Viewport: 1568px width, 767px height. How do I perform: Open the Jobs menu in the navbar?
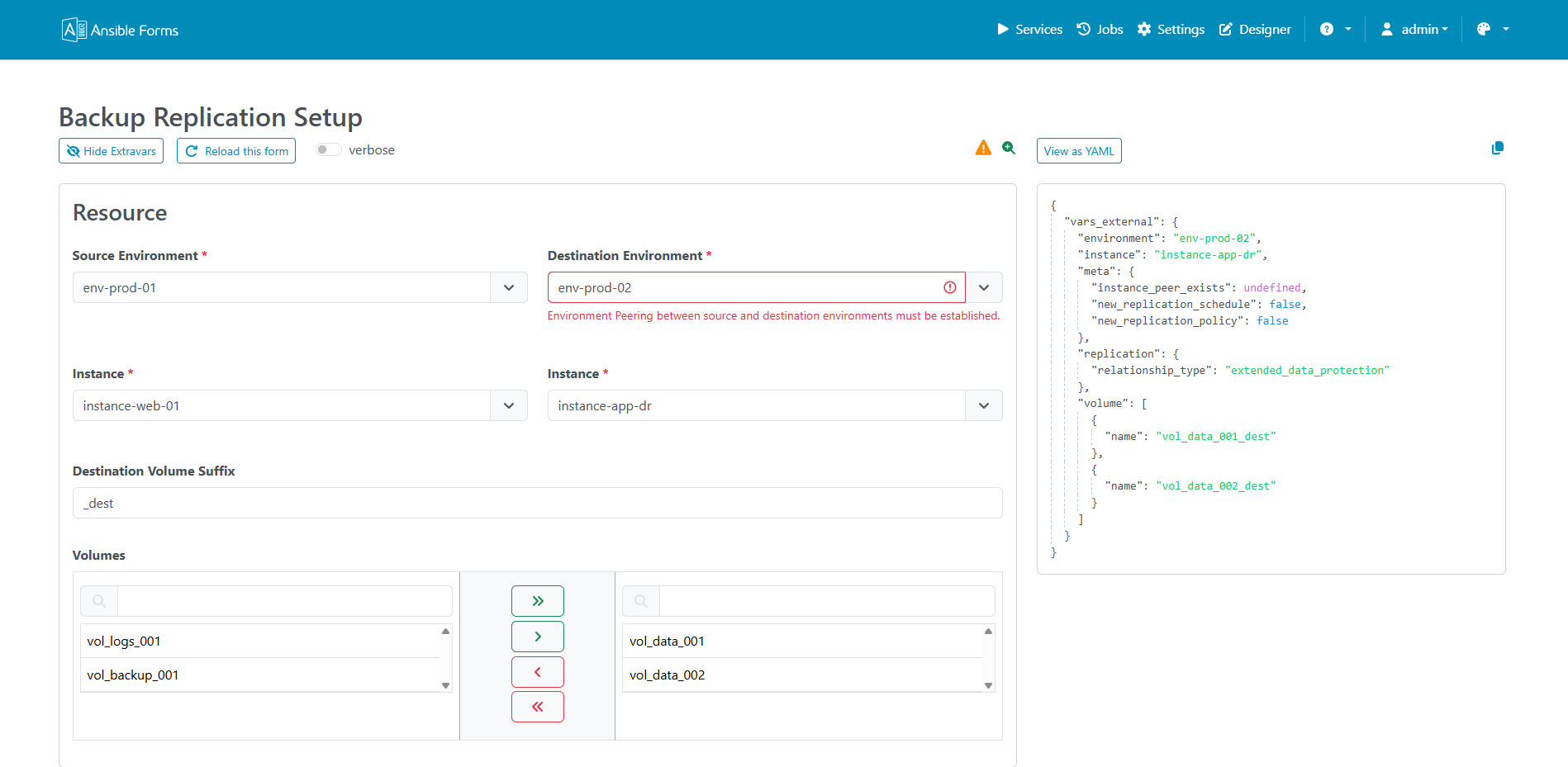coord(1100,29)
